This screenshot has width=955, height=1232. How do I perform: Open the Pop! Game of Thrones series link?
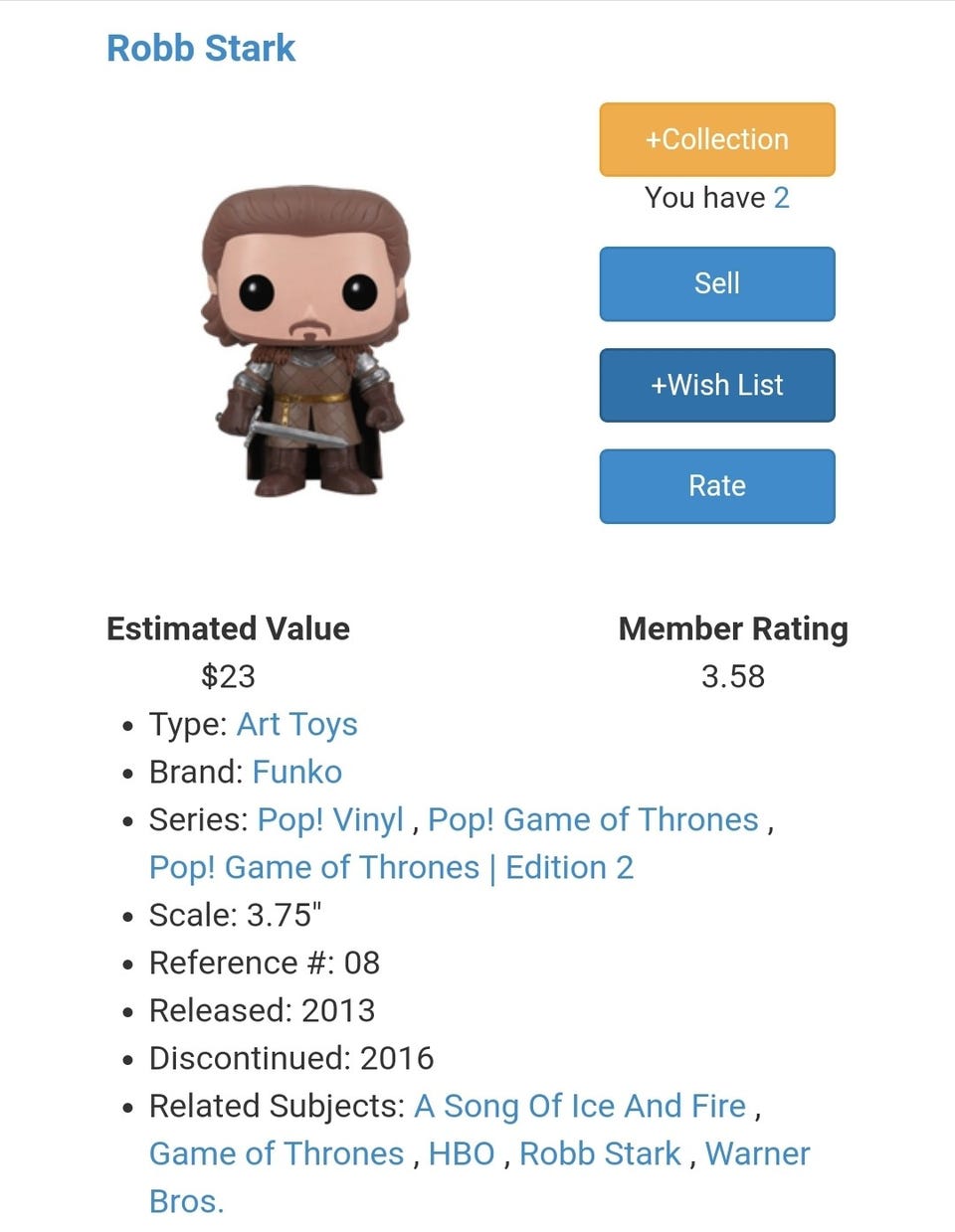[593, 819]
